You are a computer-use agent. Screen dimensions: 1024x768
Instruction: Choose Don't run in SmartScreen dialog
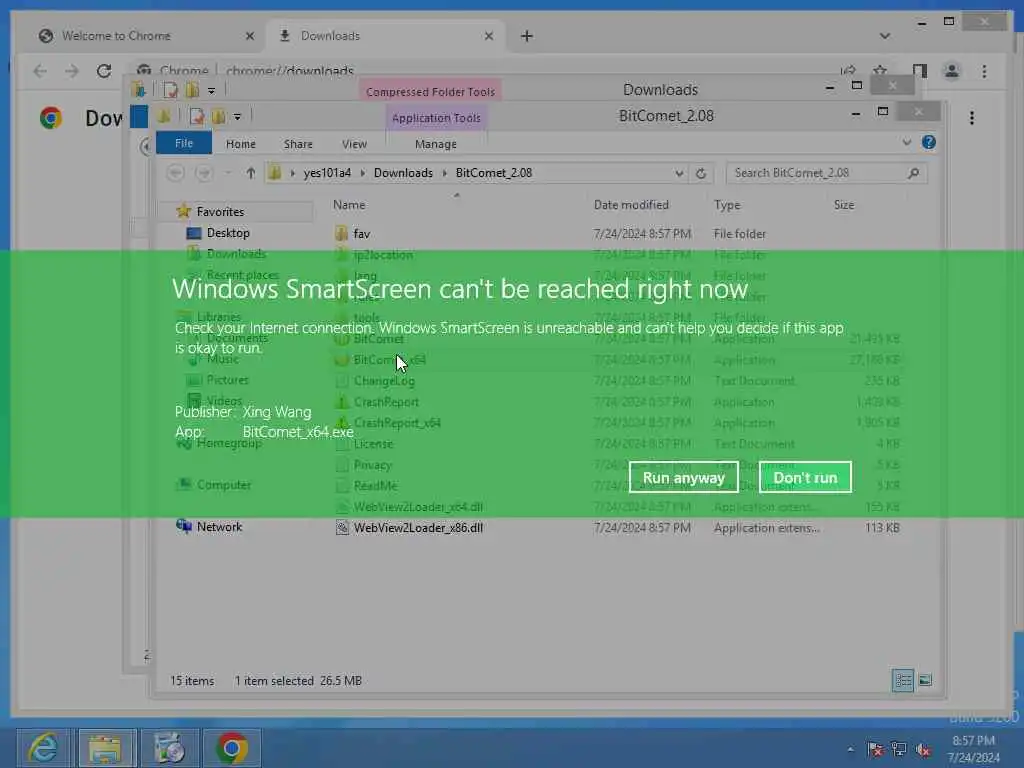[805, 477]
